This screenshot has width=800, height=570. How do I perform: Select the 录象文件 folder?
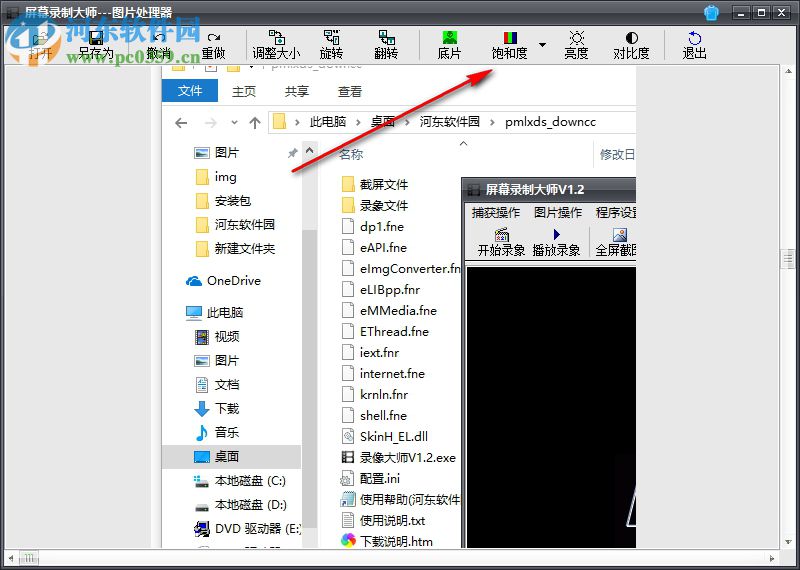tap(375, 205)
